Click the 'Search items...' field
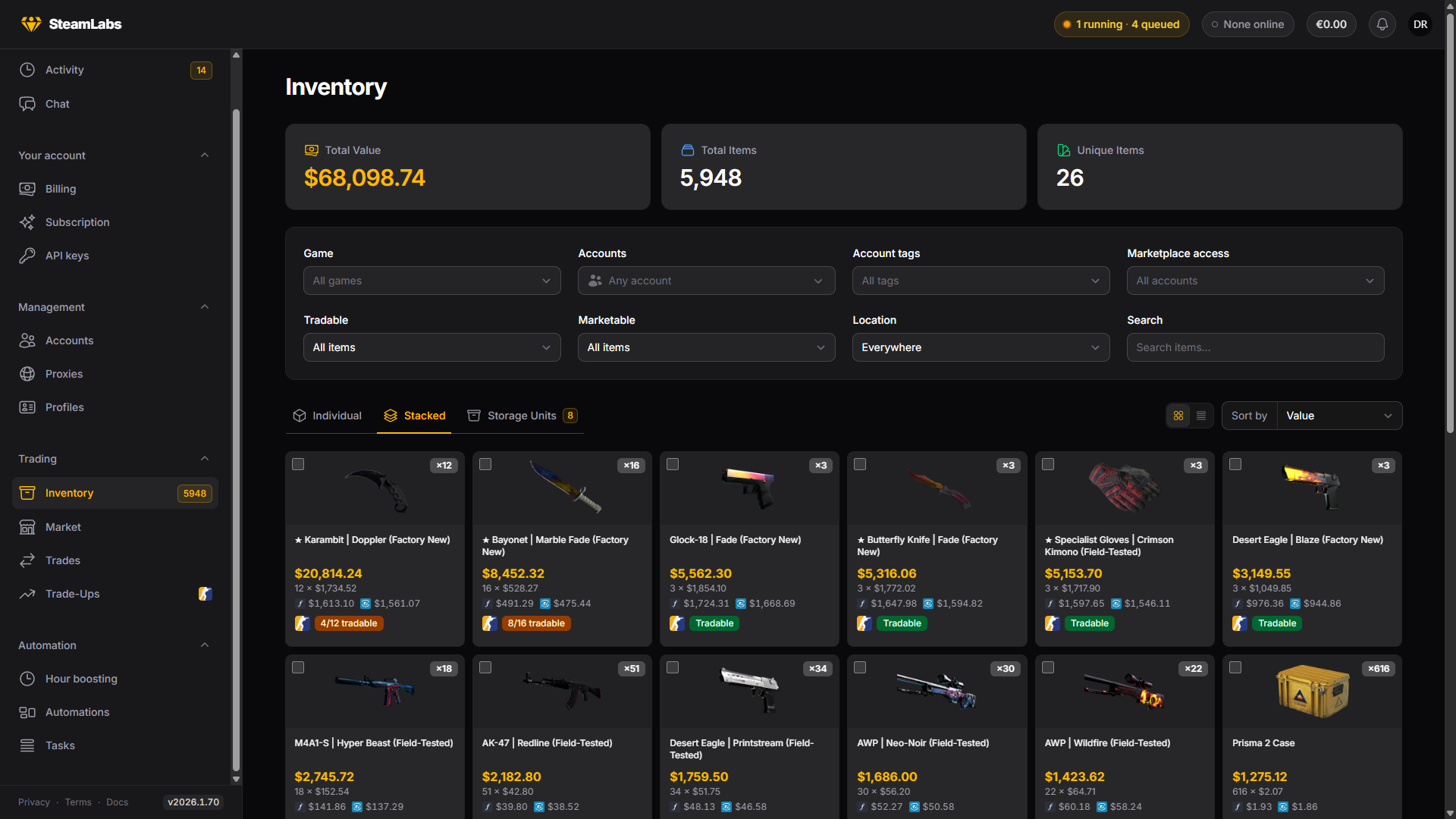Screen dimensions: 1456x819 1256,347
